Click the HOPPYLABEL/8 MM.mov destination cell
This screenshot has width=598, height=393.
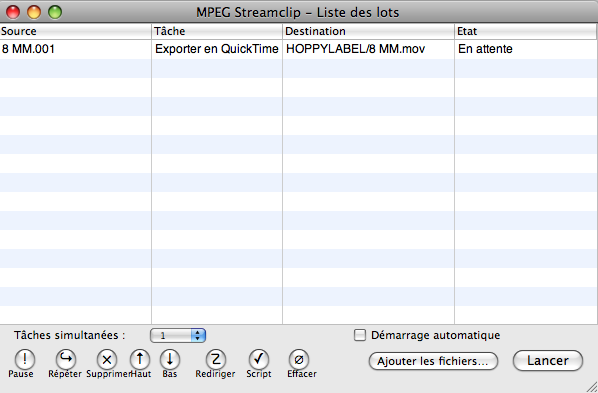[368, 49]
